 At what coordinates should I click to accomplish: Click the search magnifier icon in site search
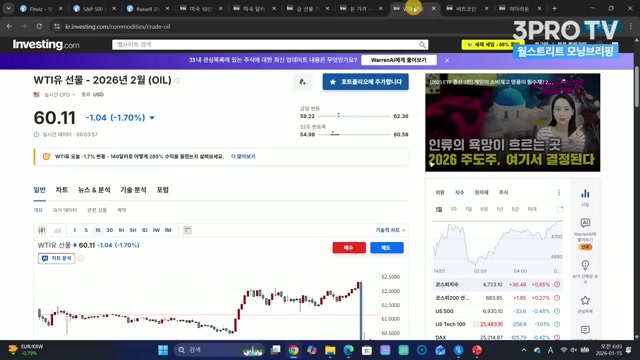coord(422,44)
